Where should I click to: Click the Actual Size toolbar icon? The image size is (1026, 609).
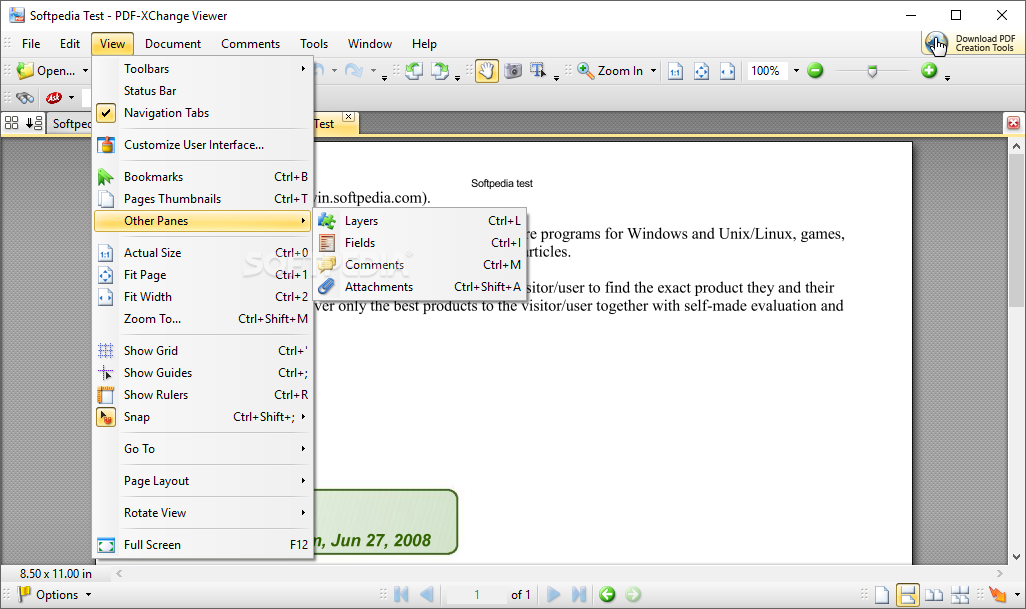click(675, 71)
